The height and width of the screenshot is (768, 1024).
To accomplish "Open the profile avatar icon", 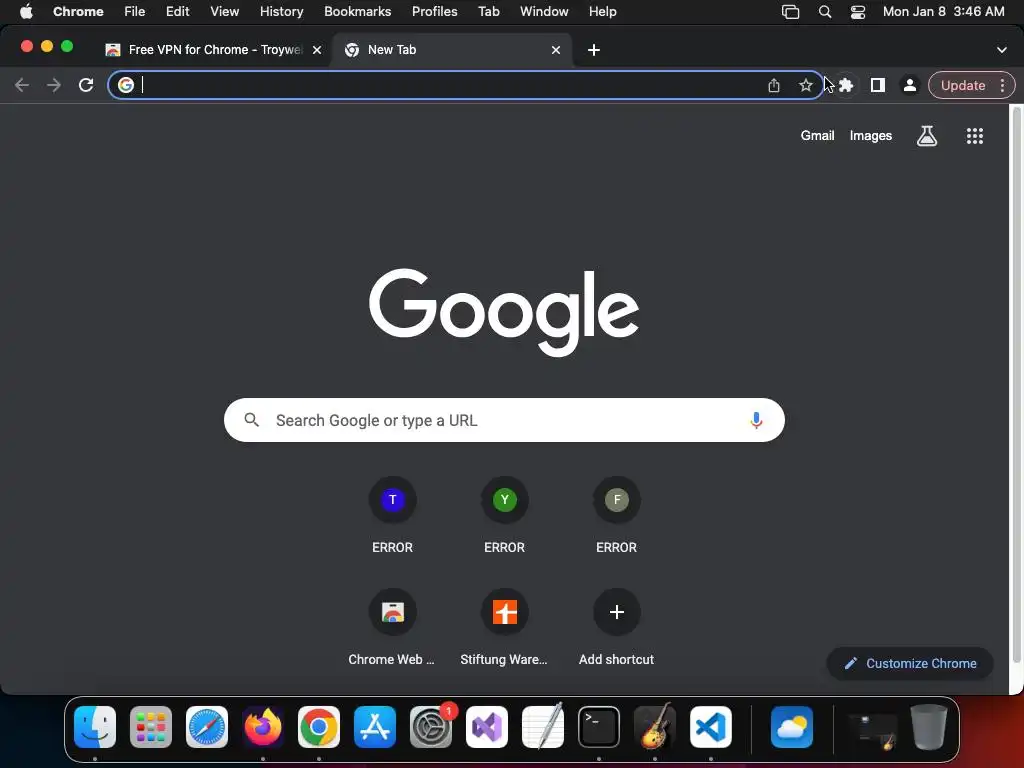I will [909, 85].
